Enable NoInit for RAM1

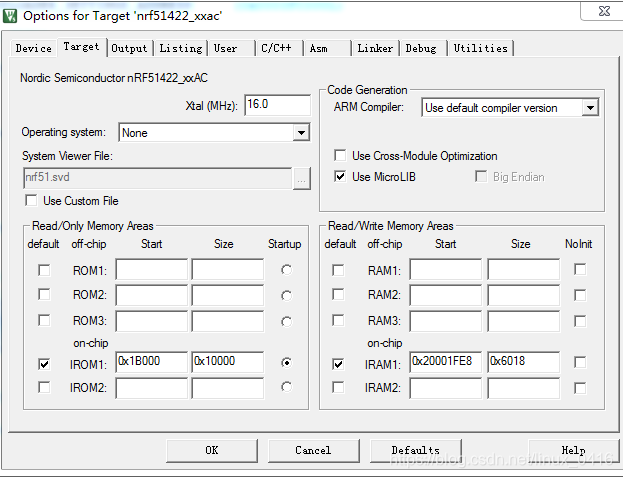580,269
